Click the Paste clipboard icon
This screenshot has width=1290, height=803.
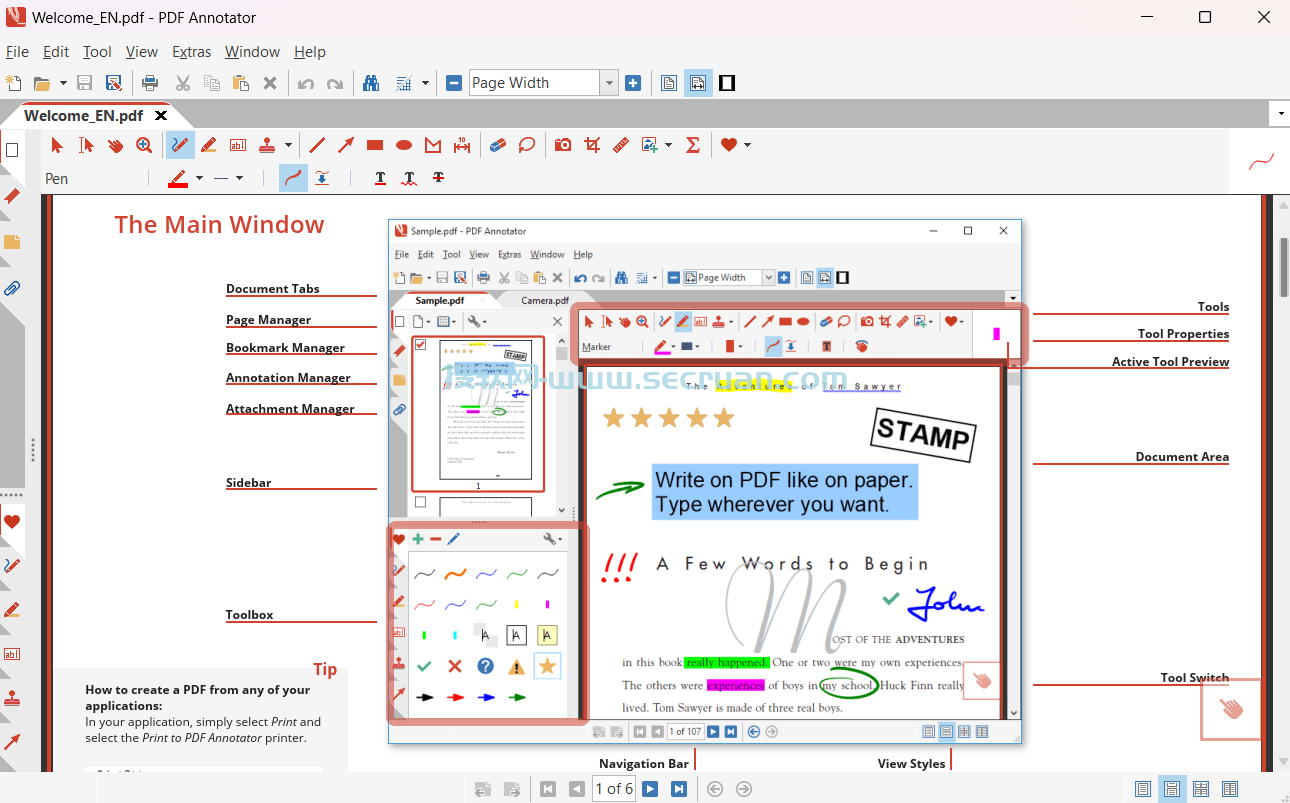(241, 83)
